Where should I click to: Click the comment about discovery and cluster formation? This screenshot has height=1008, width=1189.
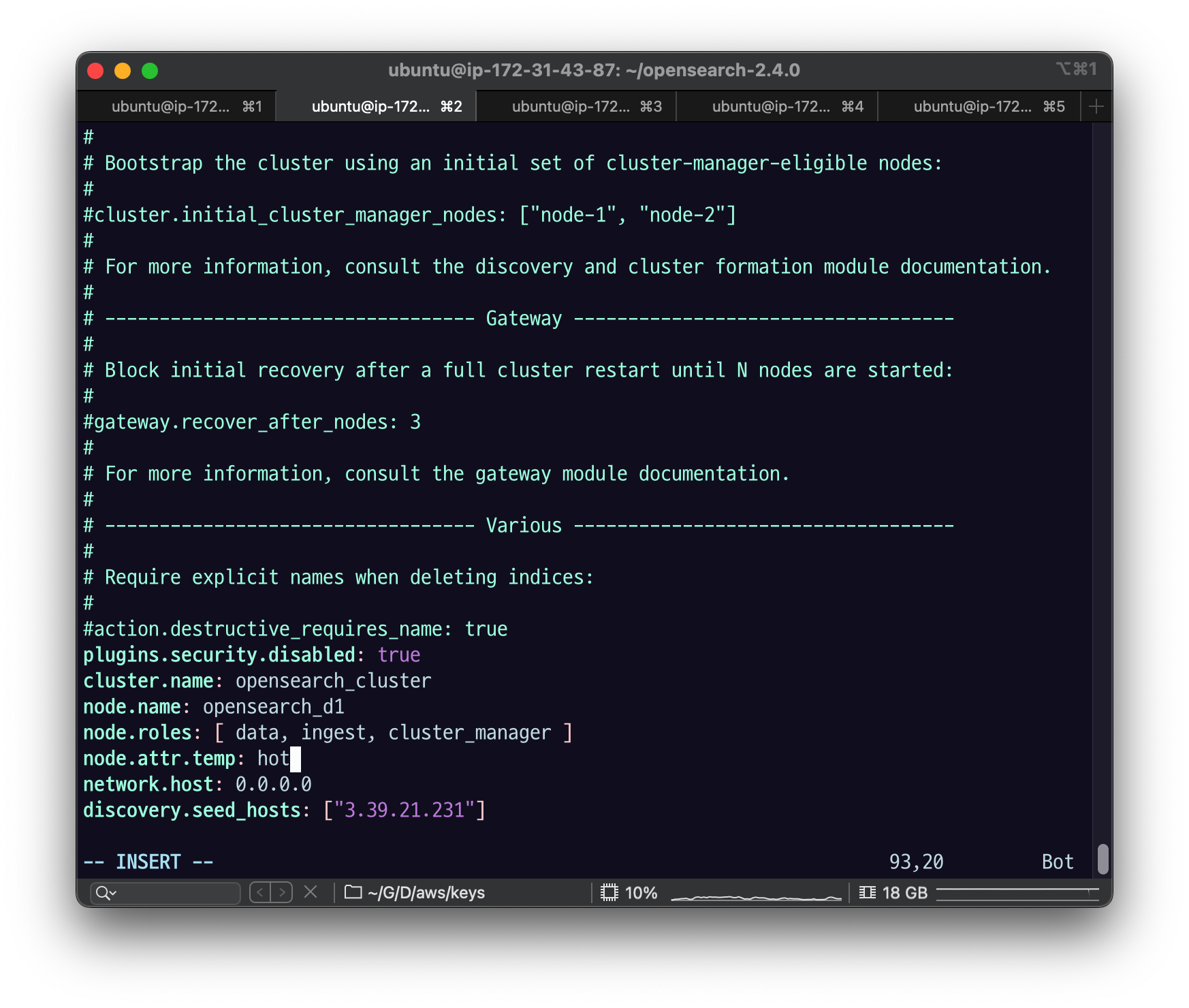(567, 267)
